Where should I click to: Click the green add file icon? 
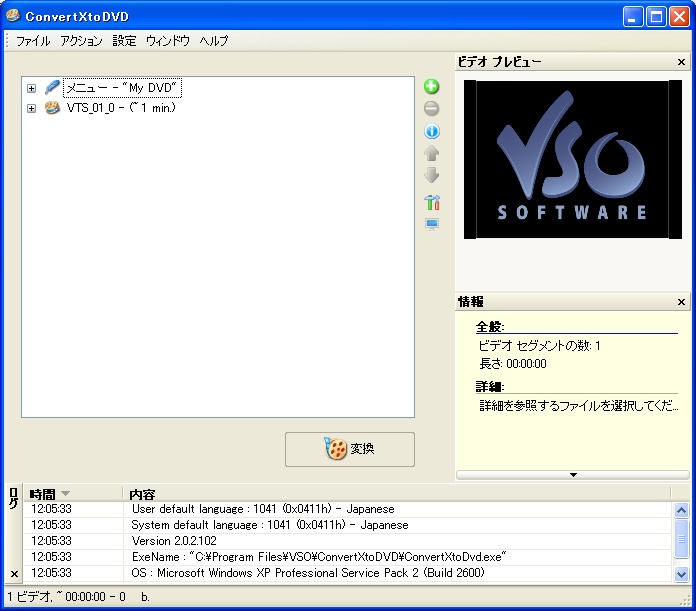coord(431,87)
